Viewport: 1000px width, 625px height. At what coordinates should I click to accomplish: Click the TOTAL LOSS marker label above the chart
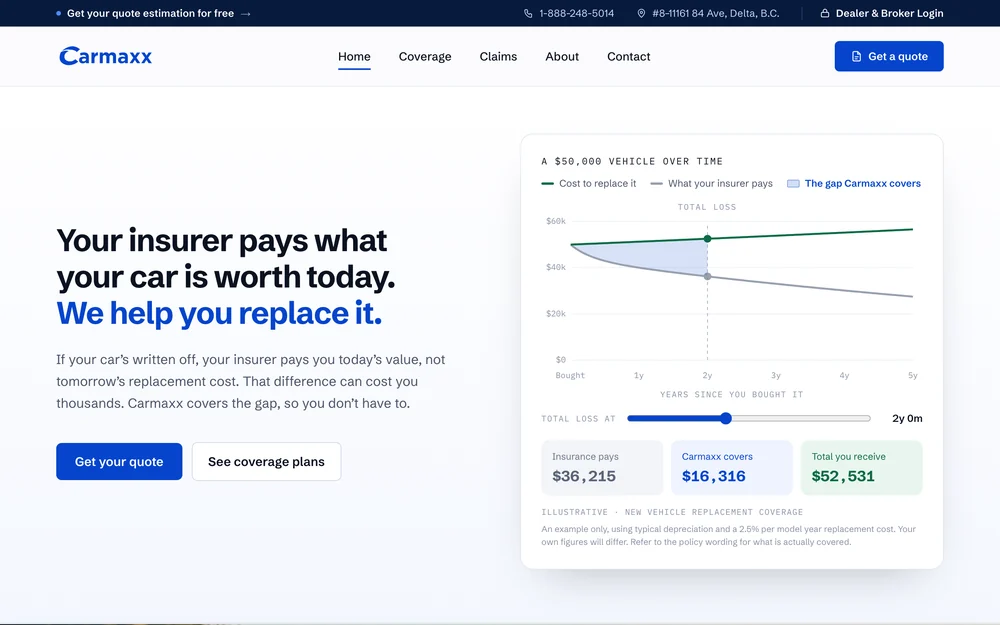tap(707, 207)
